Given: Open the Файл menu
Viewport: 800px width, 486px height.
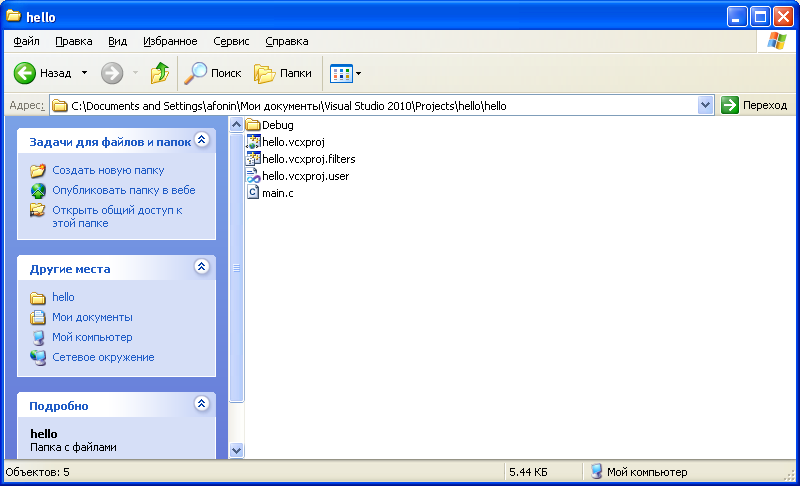Looking at the screenshot, I should pos(26,41).
